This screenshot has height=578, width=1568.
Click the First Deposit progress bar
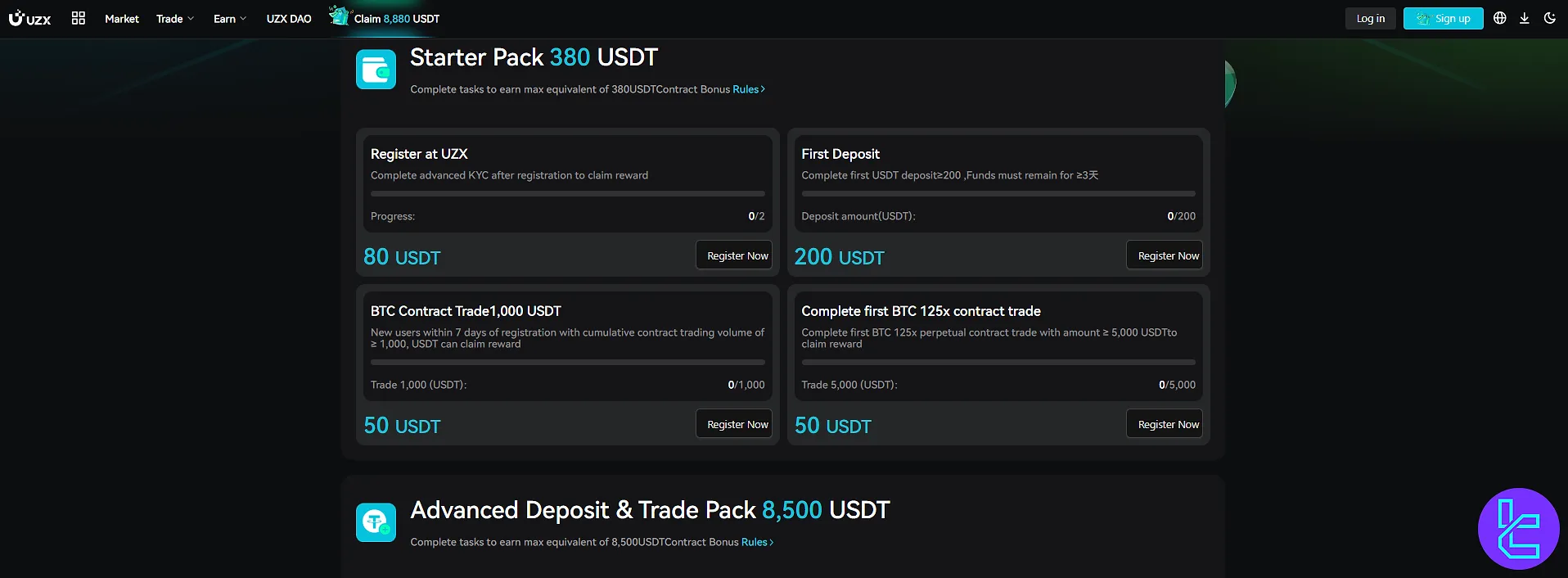point(998,194)
